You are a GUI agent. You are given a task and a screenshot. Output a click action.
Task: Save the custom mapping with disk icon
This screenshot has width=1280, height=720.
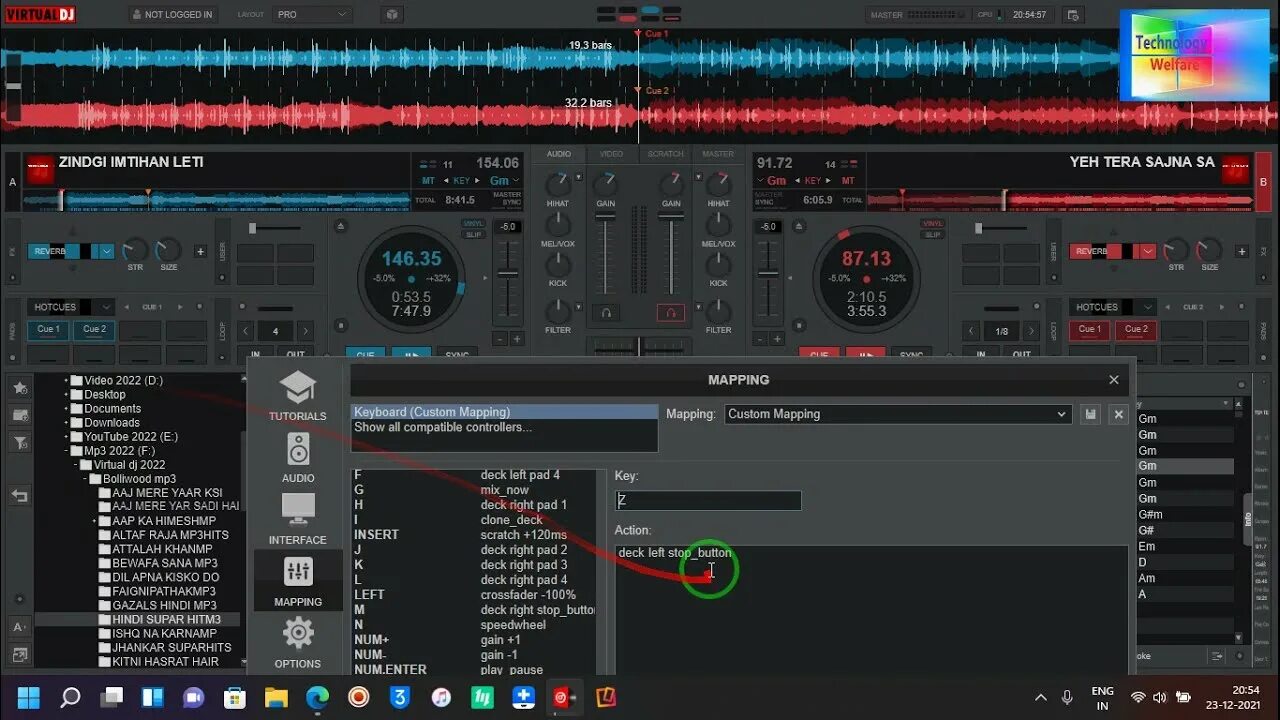pyautogui.click(x=1090, y=414)
